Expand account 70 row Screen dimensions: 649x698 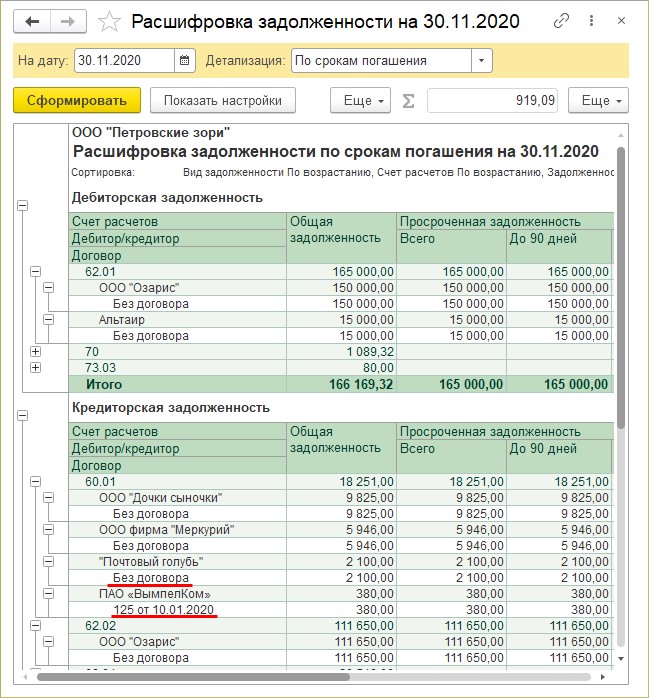(x=36, y=351)
